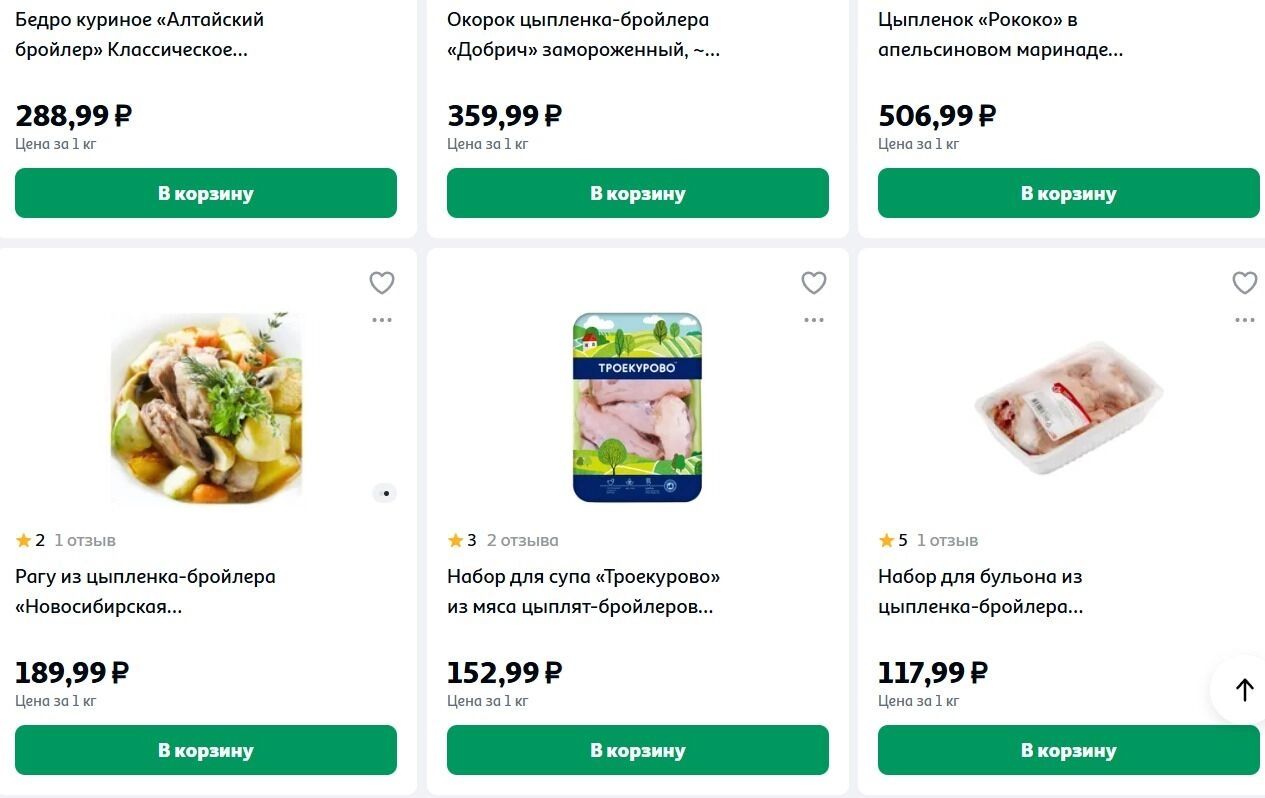1265x798 pixels.
Task: Click heart icon on Набор для бульона card
Action: click(1244, 283)
